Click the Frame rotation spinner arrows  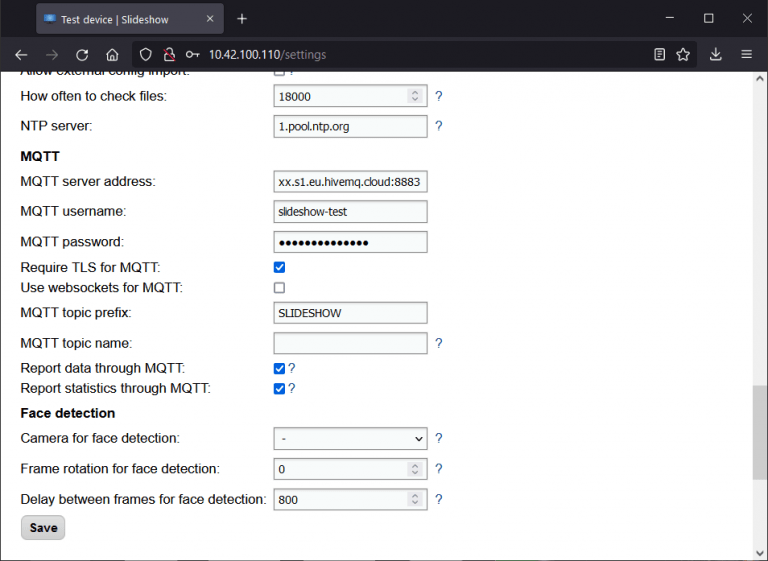(x=415, y=469)
